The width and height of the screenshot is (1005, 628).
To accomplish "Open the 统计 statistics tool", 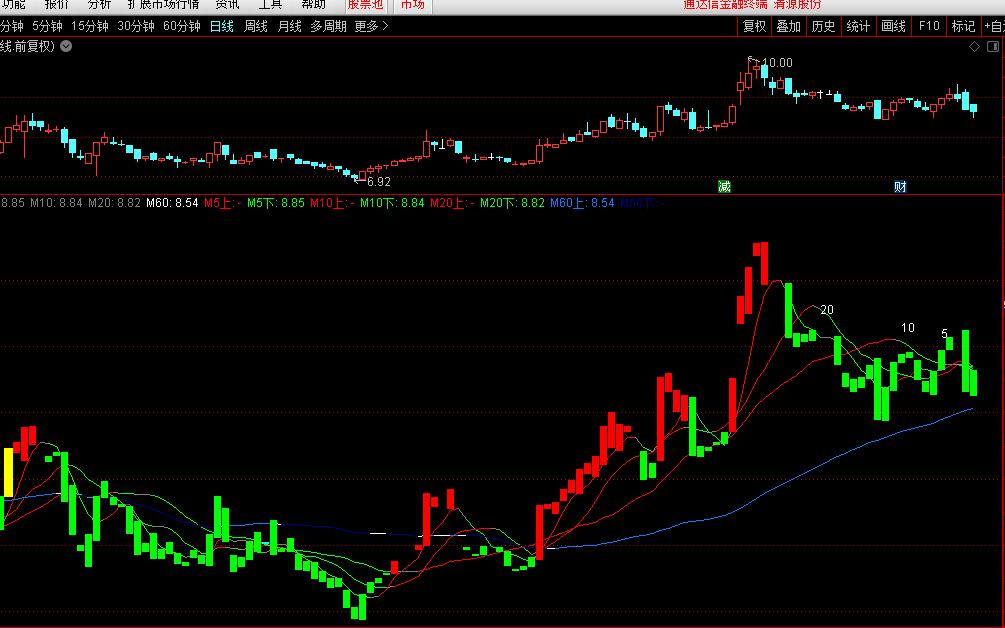I will tap(858, 26).
